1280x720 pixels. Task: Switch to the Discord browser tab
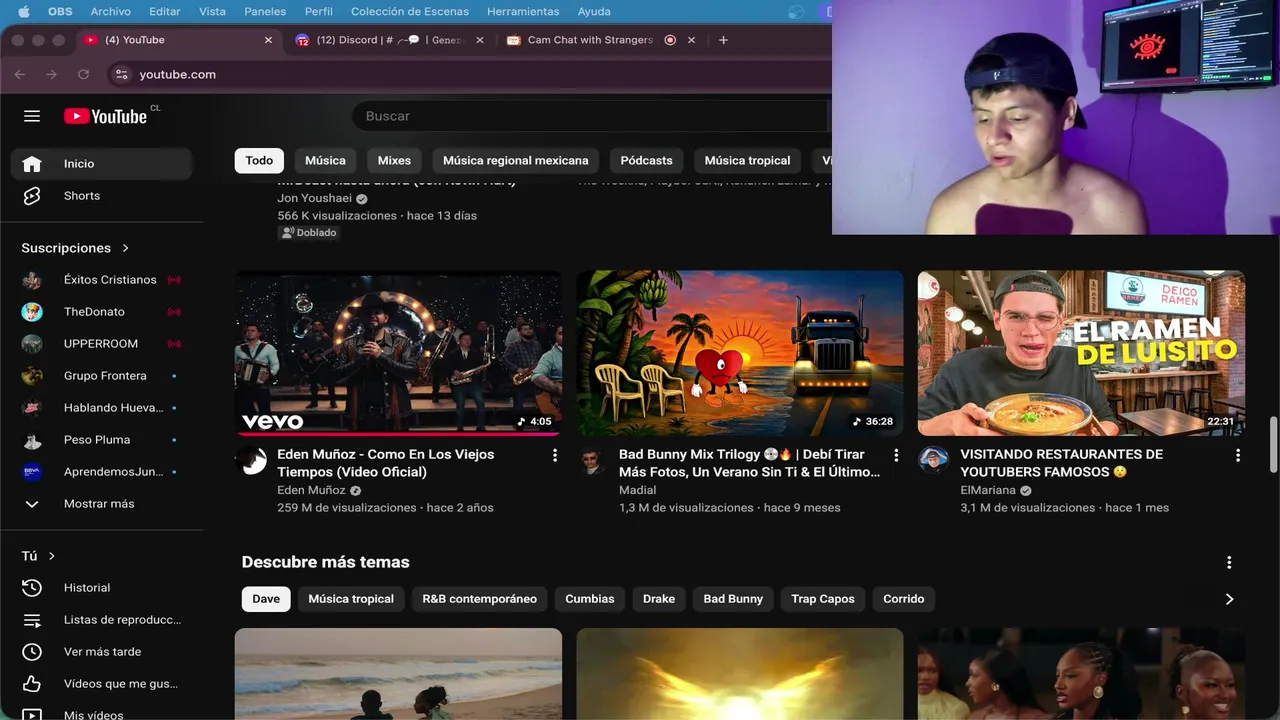click(x=390, y=40)
